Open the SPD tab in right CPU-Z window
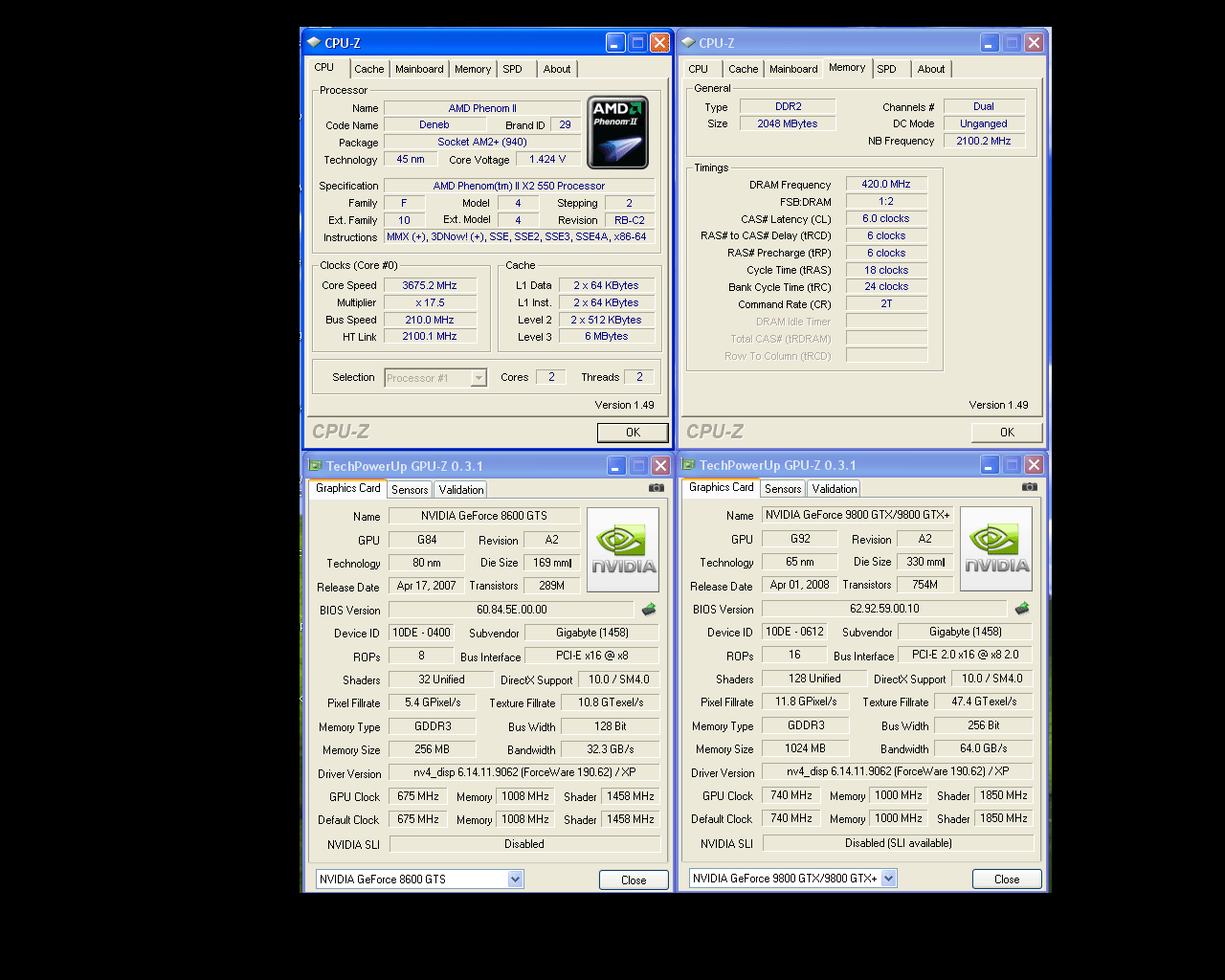Image resolution: width=1225 pixels, height=980 pixels. [x=887, y=69]
